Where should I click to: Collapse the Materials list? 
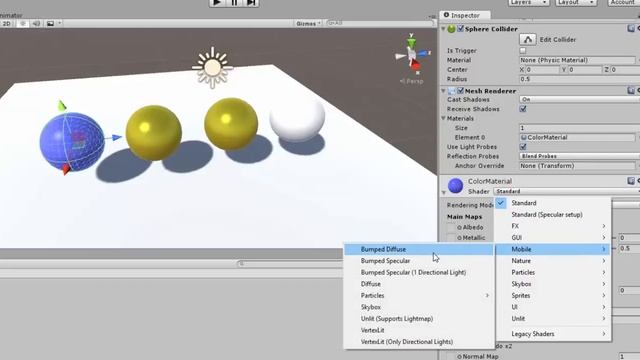pos(443,118)
